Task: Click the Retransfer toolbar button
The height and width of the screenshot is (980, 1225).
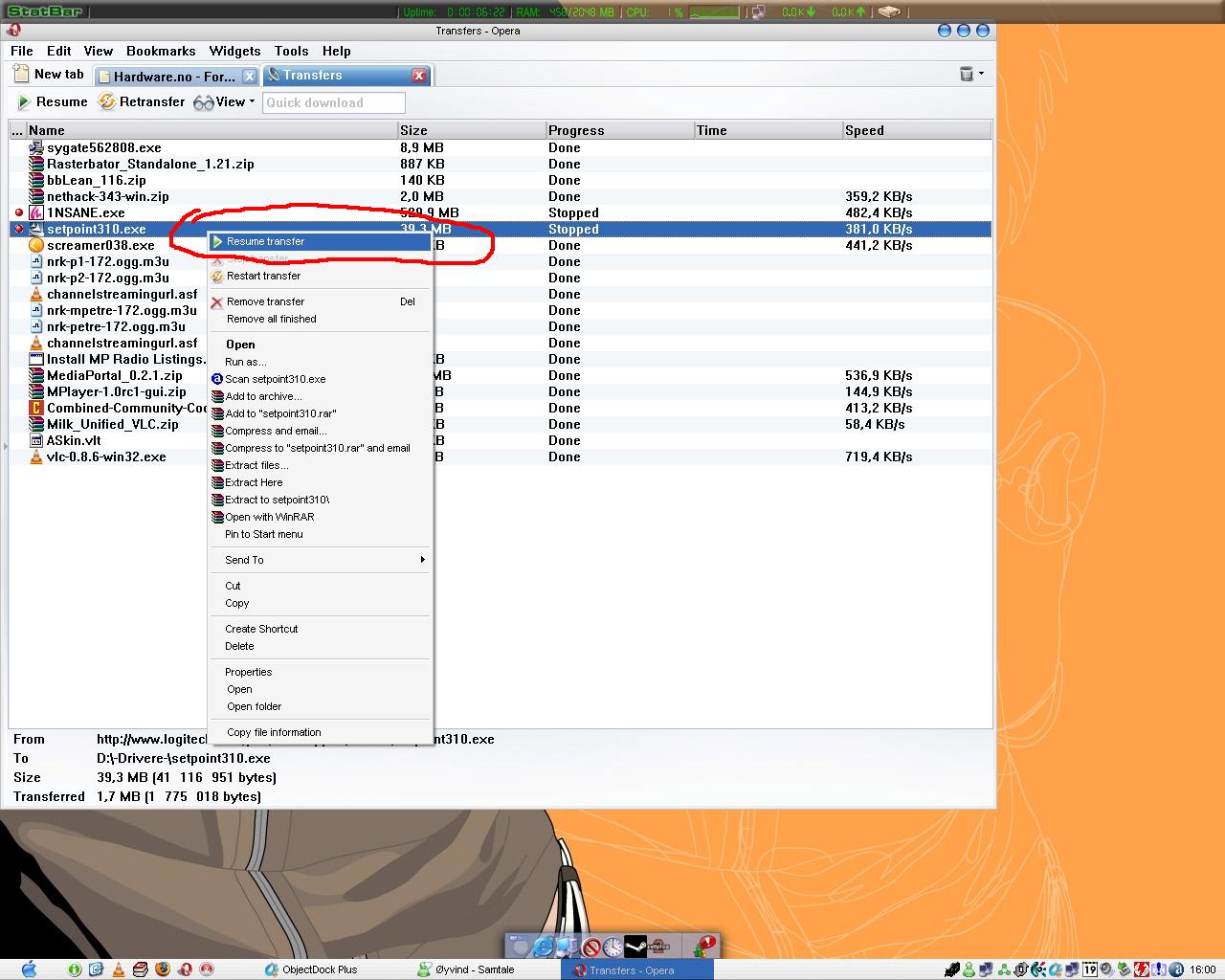Action: [x=142, y=102]
